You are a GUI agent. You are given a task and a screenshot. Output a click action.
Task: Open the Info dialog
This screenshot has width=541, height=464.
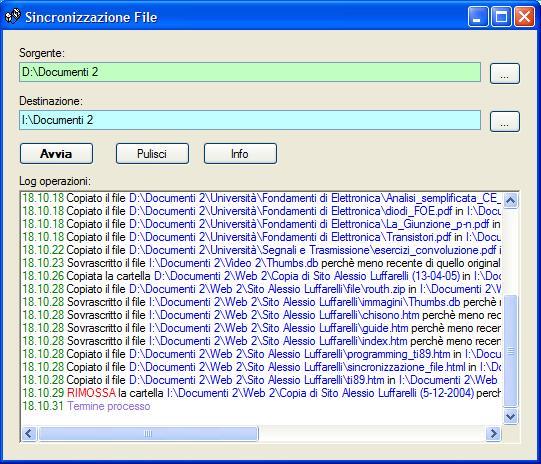tap(240, 154)
